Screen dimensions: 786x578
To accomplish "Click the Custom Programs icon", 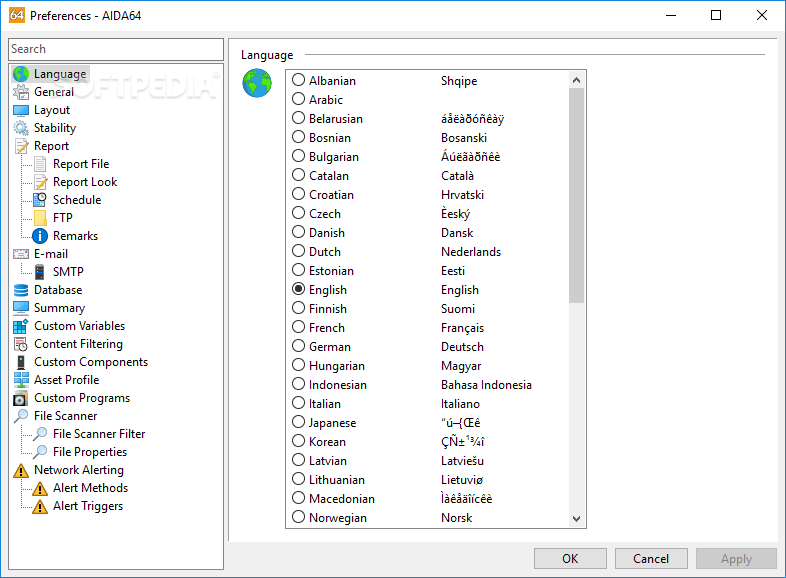I will tap(21, 398).
